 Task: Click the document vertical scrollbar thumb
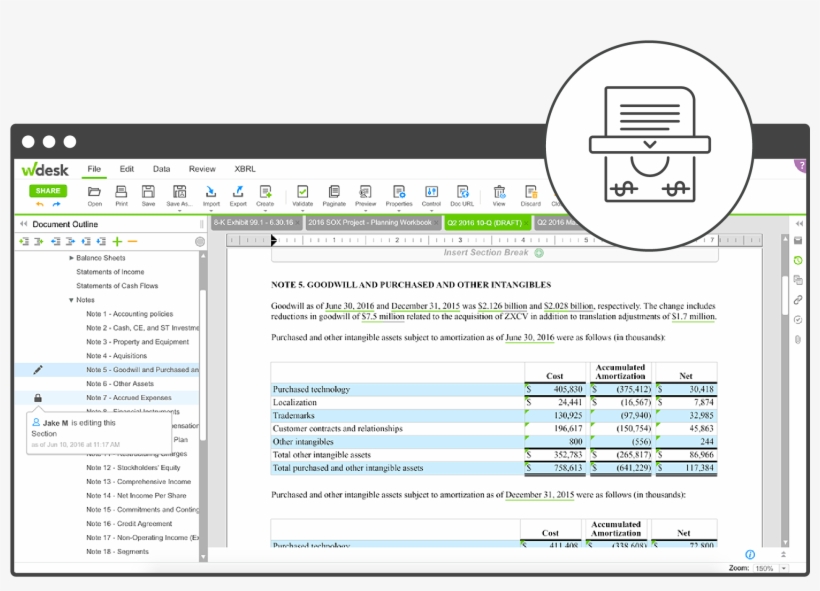point(784,296)
